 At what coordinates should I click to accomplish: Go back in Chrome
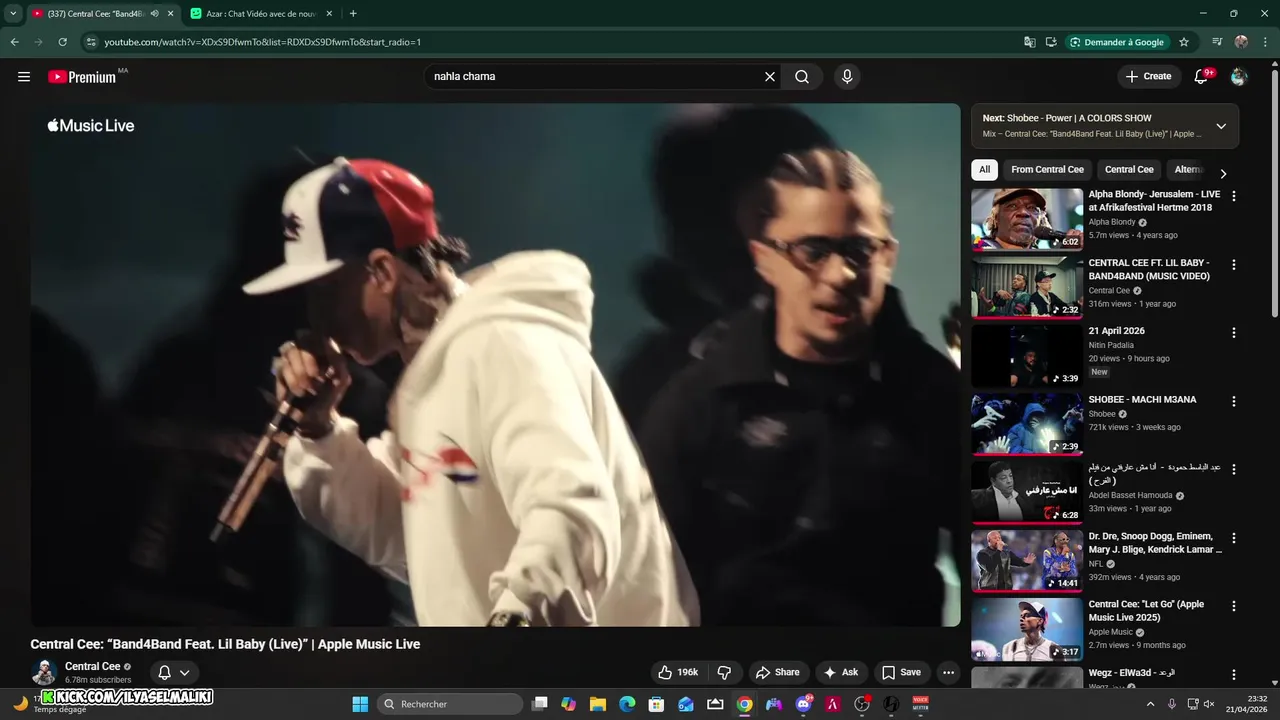tap(14, 42)
